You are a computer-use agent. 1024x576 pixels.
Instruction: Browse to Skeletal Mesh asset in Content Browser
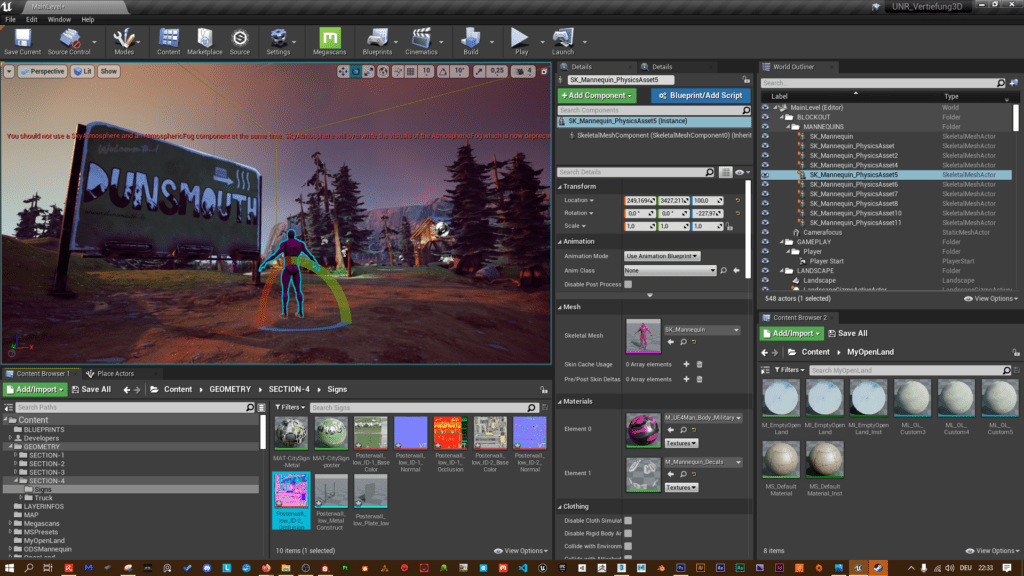click(683, 342)
